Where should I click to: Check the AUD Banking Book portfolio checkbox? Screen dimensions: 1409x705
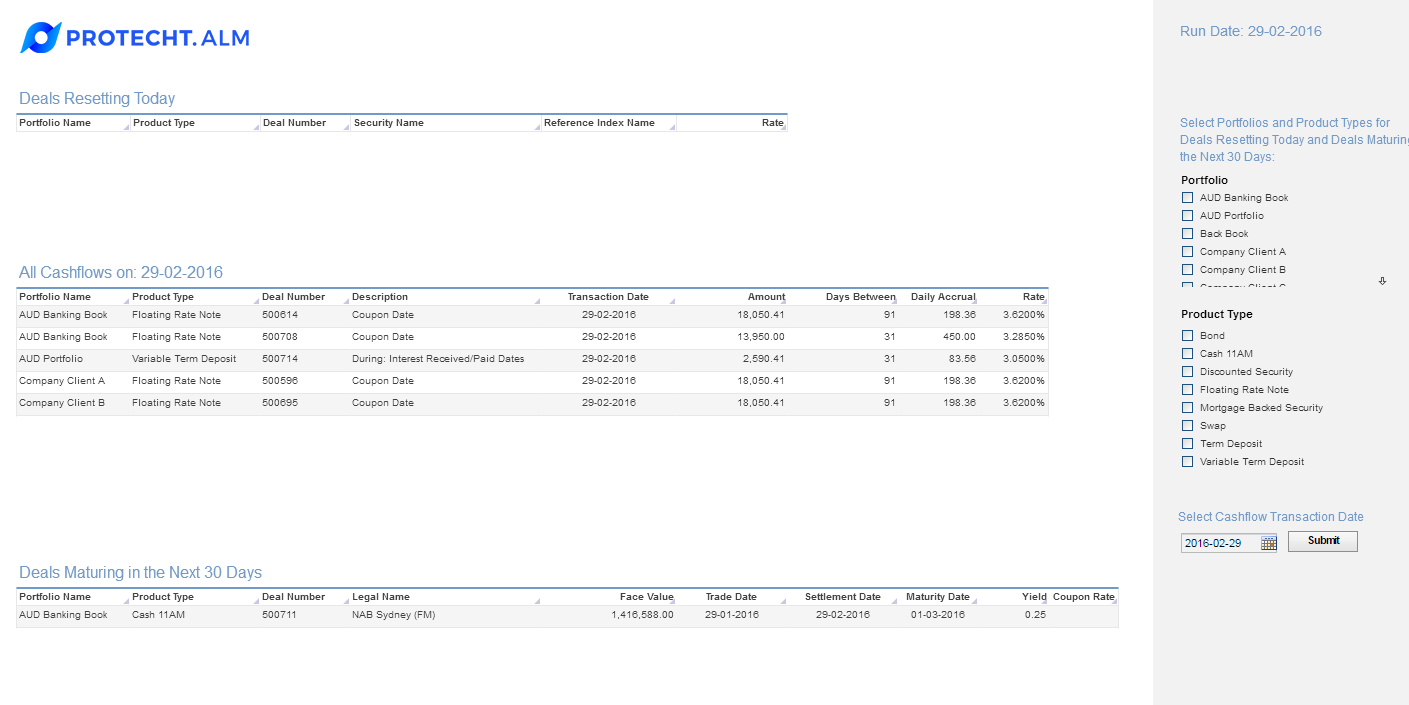coord(1187,197)
